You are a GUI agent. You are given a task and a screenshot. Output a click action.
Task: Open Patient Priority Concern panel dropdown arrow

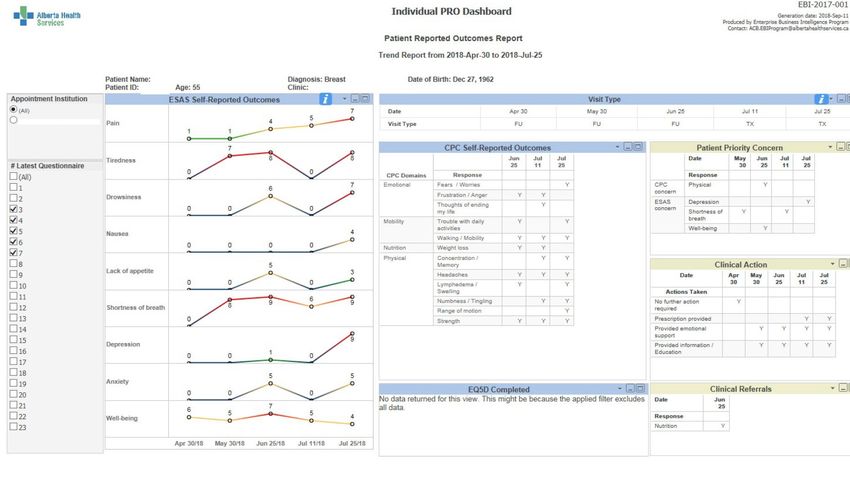pos(830,146)
